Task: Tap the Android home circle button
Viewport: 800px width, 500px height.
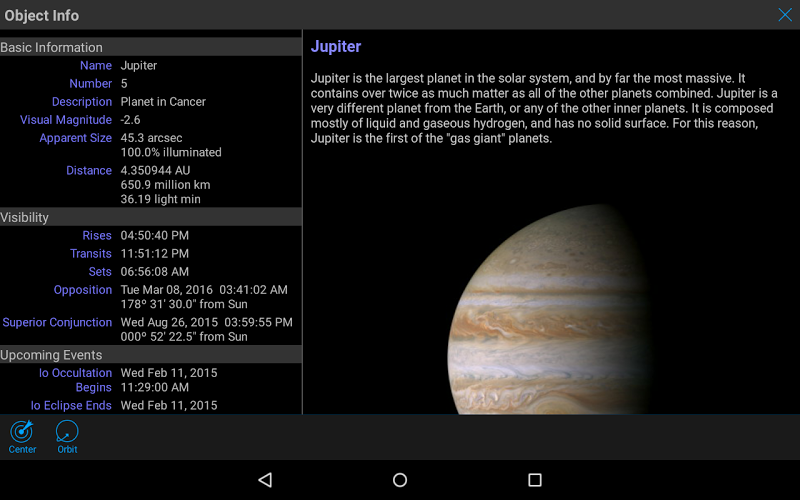Action: click(400, 480)
